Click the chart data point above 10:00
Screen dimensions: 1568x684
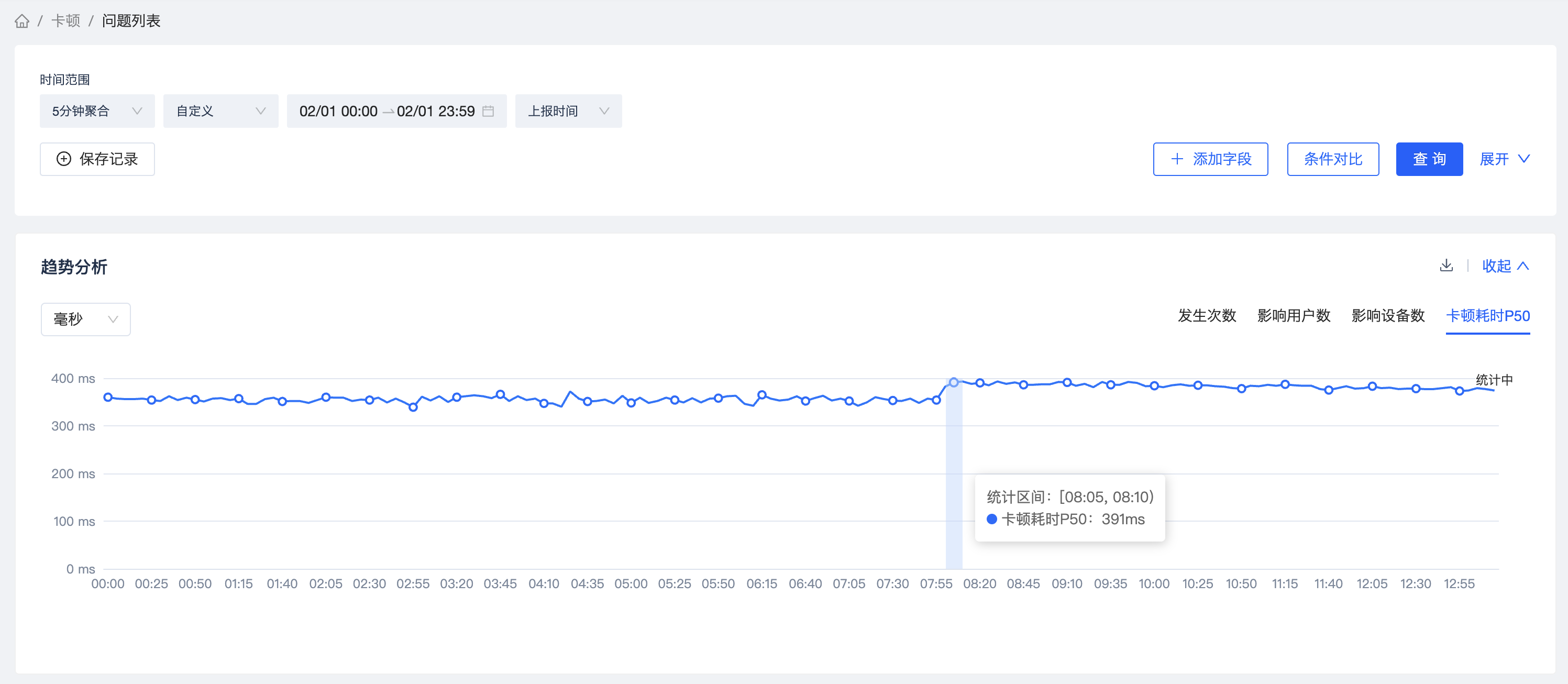pyautogui.click(x=1154, y=386)
